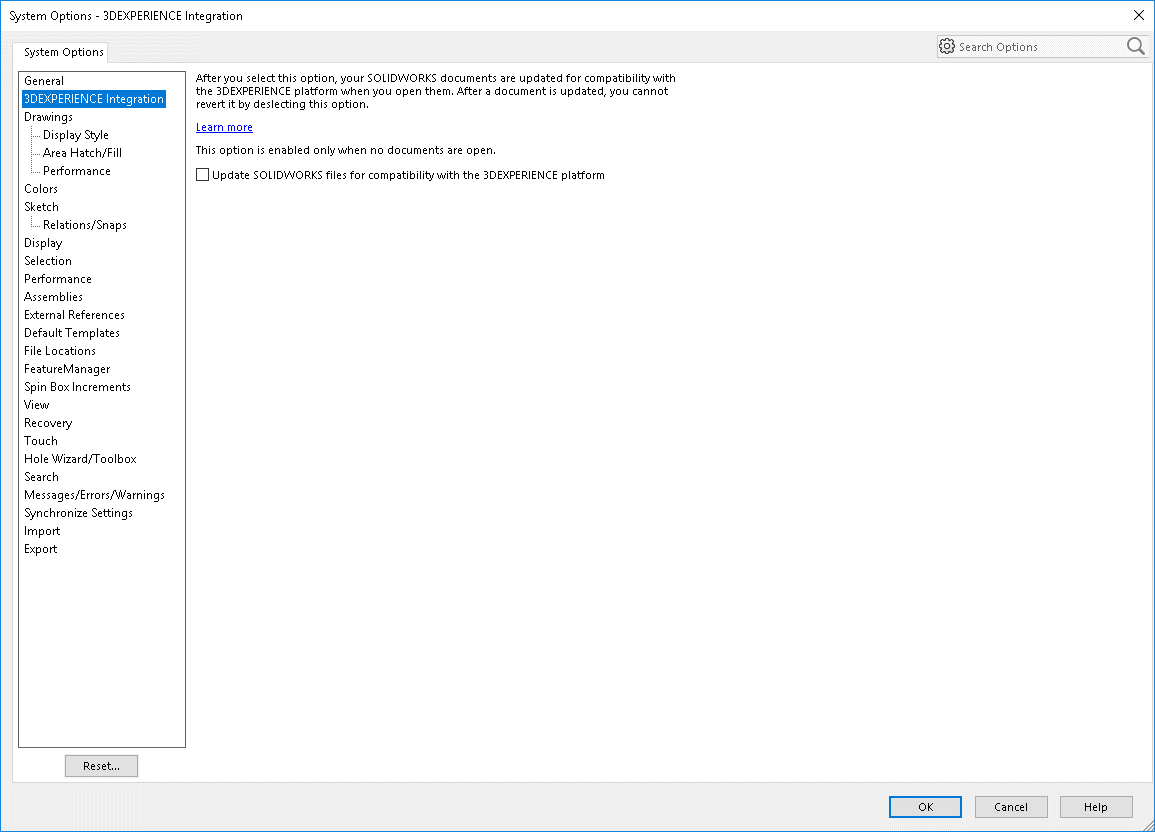Select Display Style under Drawings
Viewport: 1155px width, 832px height.
75,135
